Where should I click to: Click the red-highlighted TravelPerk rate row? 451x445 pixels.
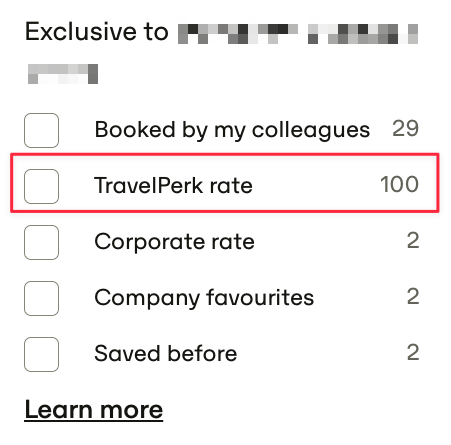pos(225,183)
